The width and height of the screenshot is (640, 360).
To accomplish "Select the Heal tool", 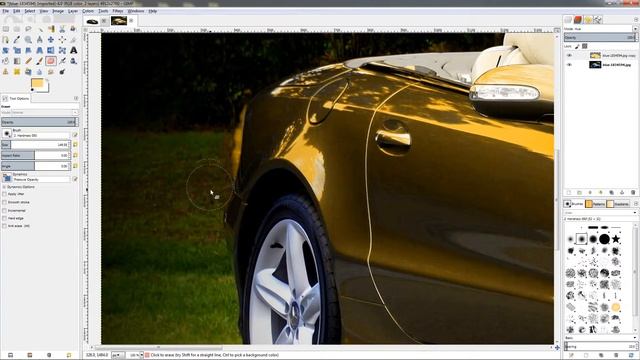I will [17, 72].
